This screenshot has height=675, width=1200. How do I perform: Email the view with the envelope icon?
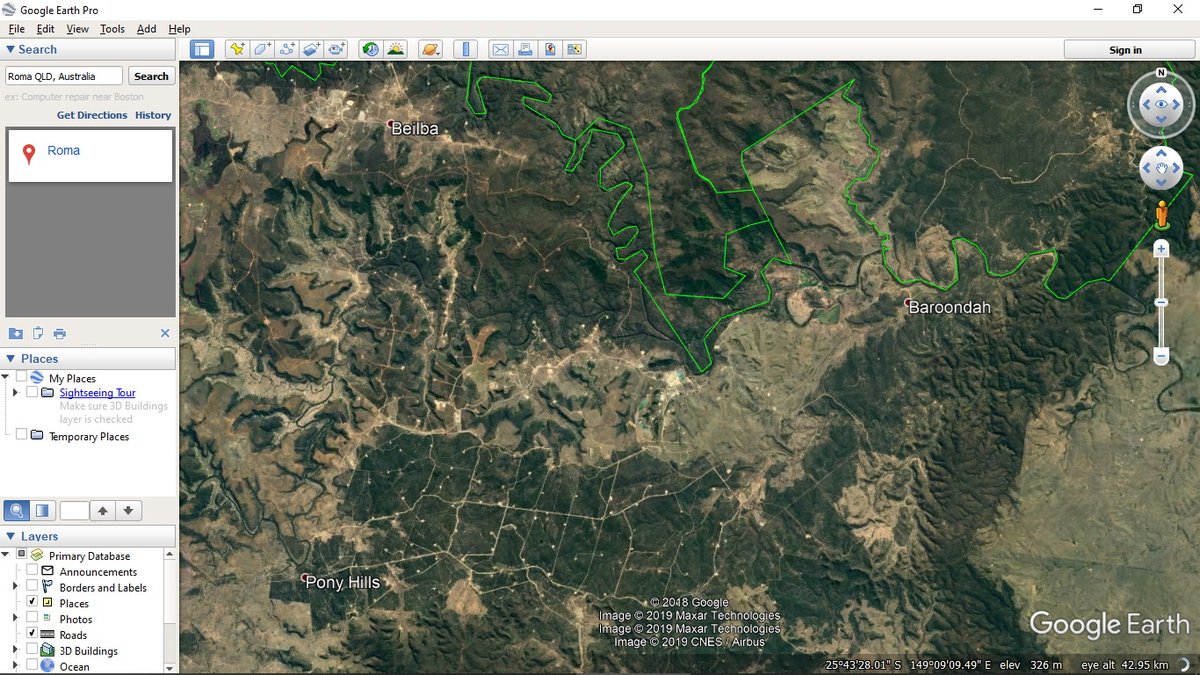[500, 49]
